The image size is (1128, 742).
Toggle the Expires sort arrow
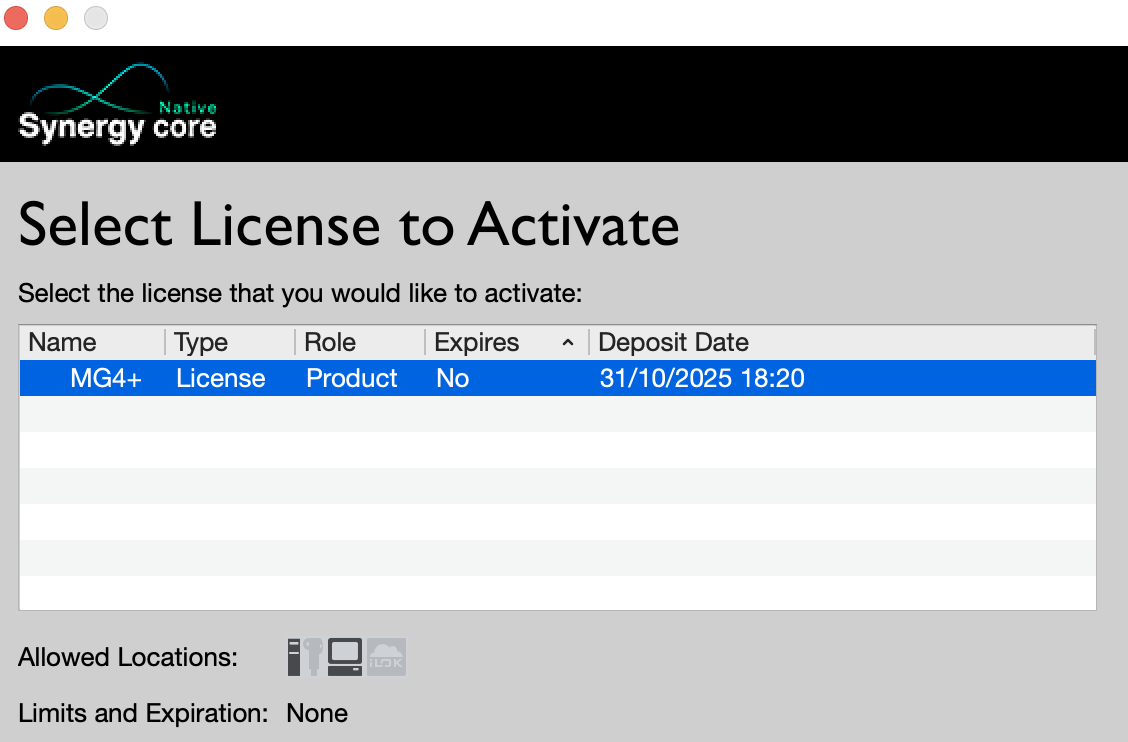pyautogui.click(x=568, y=343)
